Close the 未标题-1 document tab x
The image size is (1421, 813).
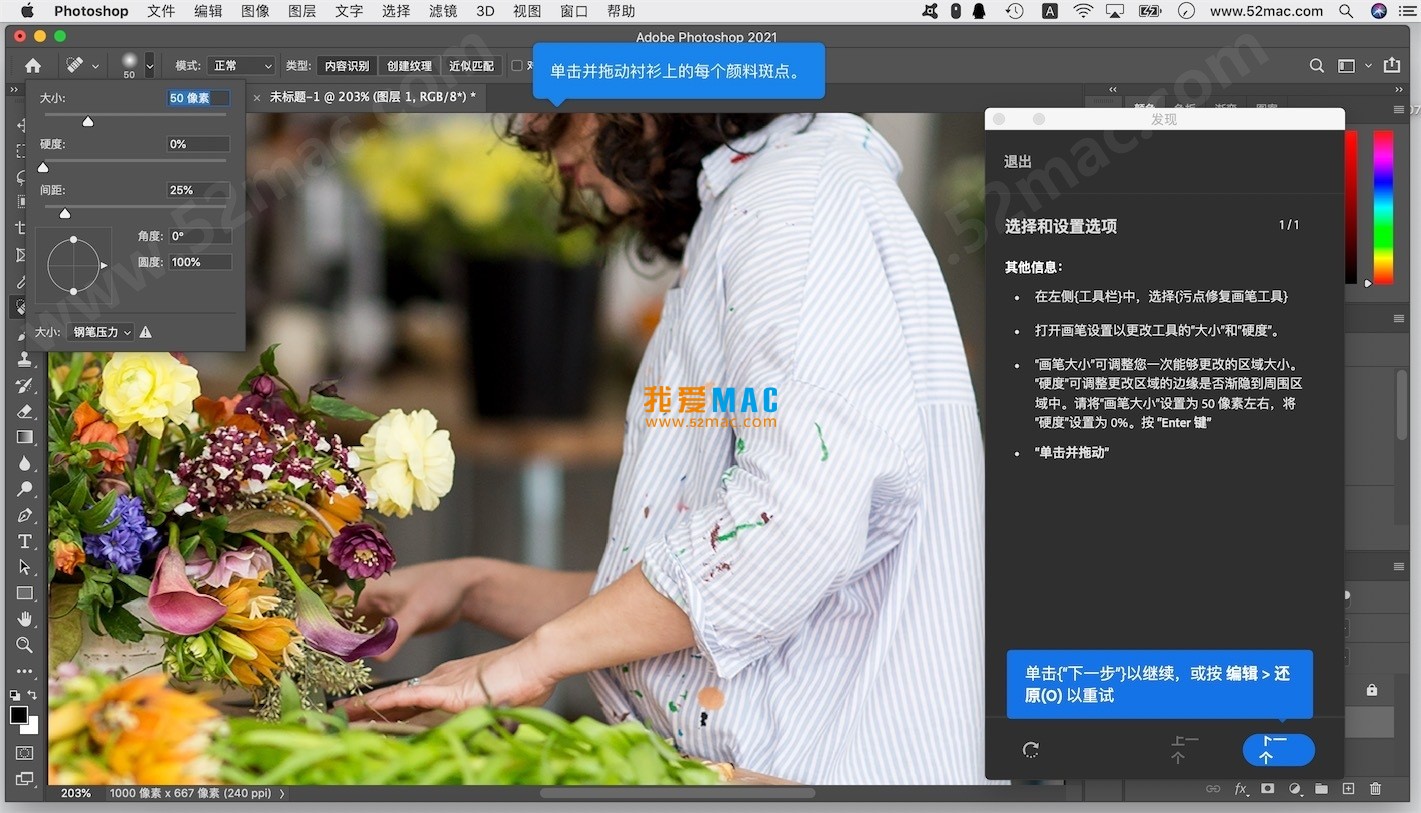pyautogui.click(x=256, y=97)
